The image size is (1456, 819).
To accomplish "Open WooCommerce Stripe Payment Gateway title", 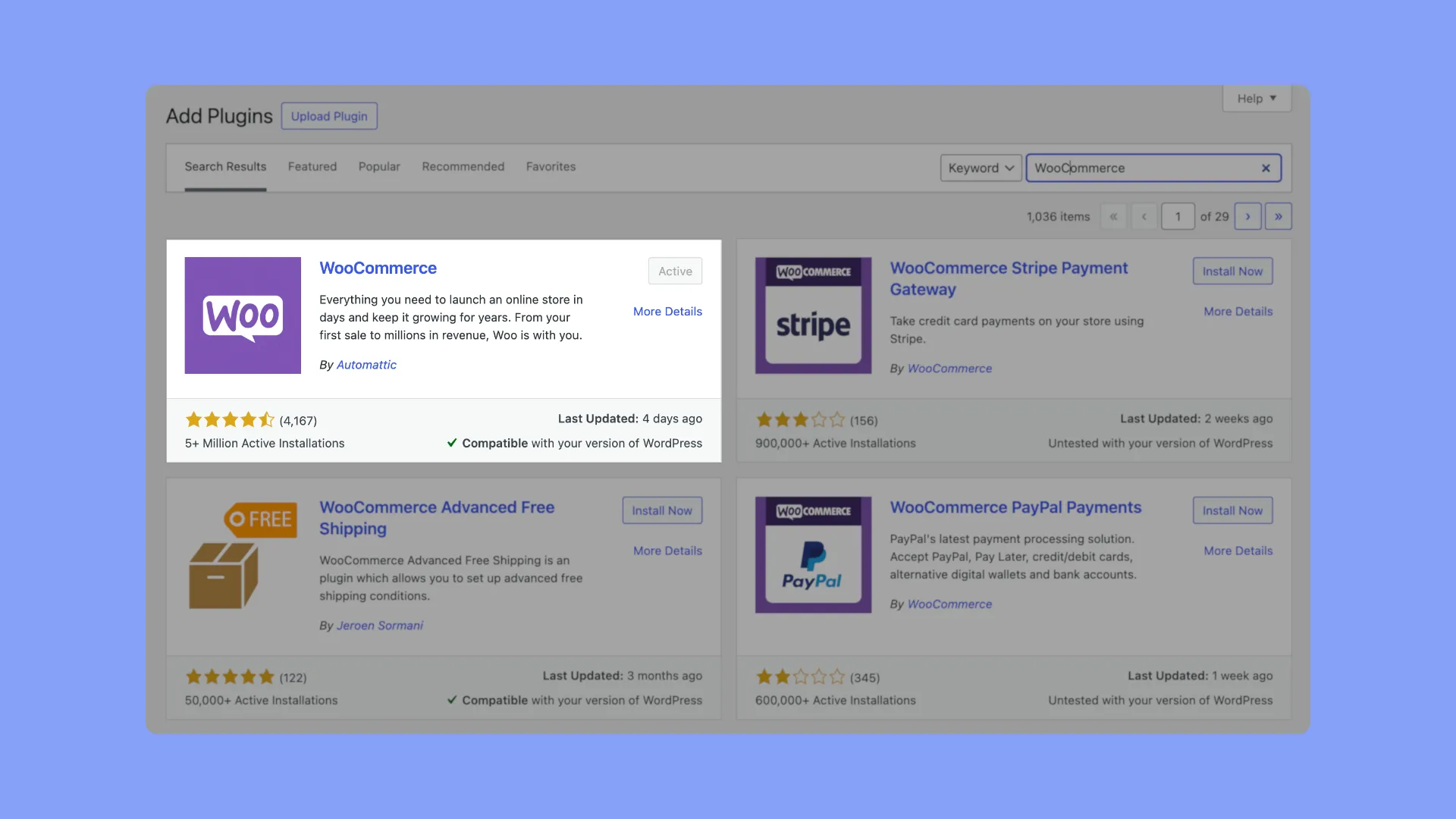I will coord(1009,279).
